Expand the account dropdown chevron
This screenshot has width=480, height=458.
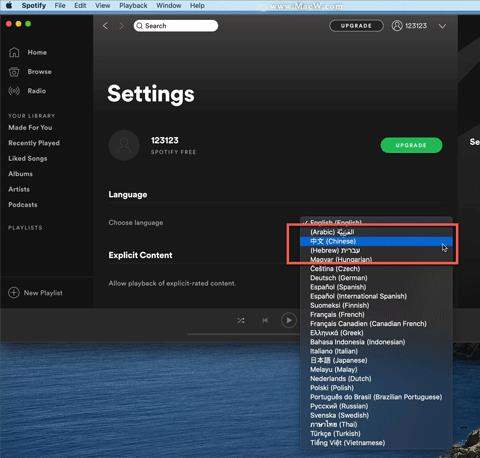point(442,26)
